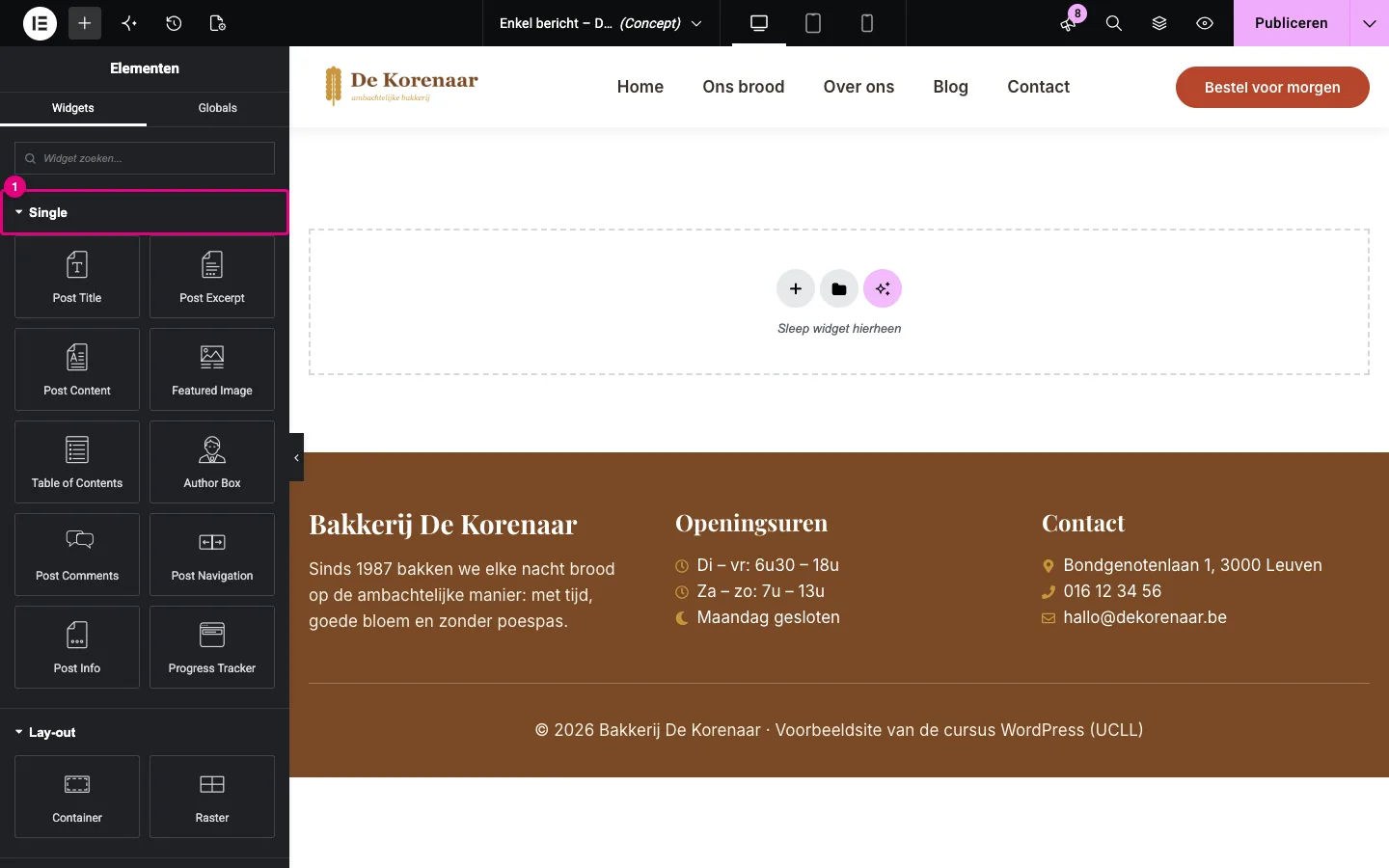Collapse the Single widget category

pos(145,212)
